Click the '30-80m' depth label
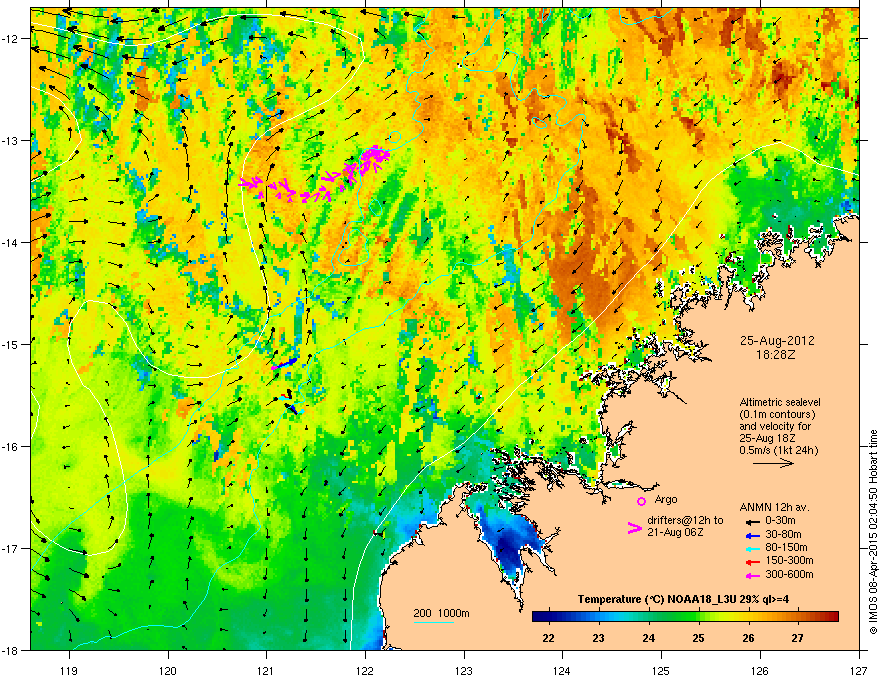 point(783,535)
